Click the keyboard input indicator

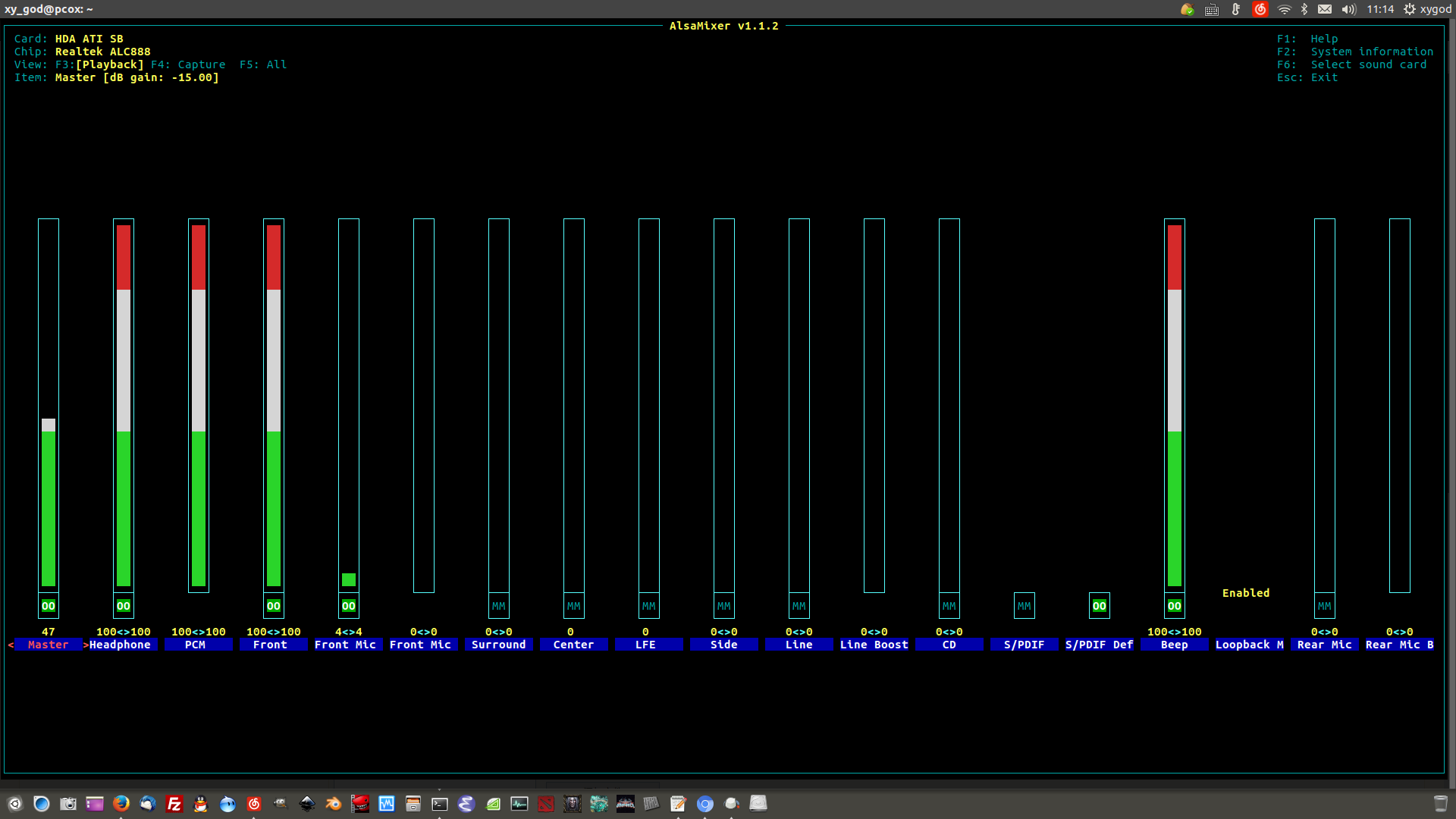[x=1212, y=9]
